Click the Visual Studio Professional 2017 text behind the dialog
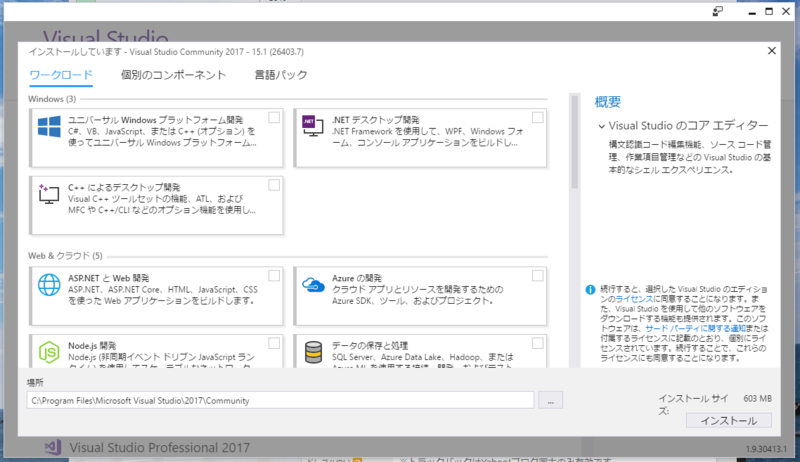The height and width of the screenshot is (462, 800). click(x=160, y=448)
